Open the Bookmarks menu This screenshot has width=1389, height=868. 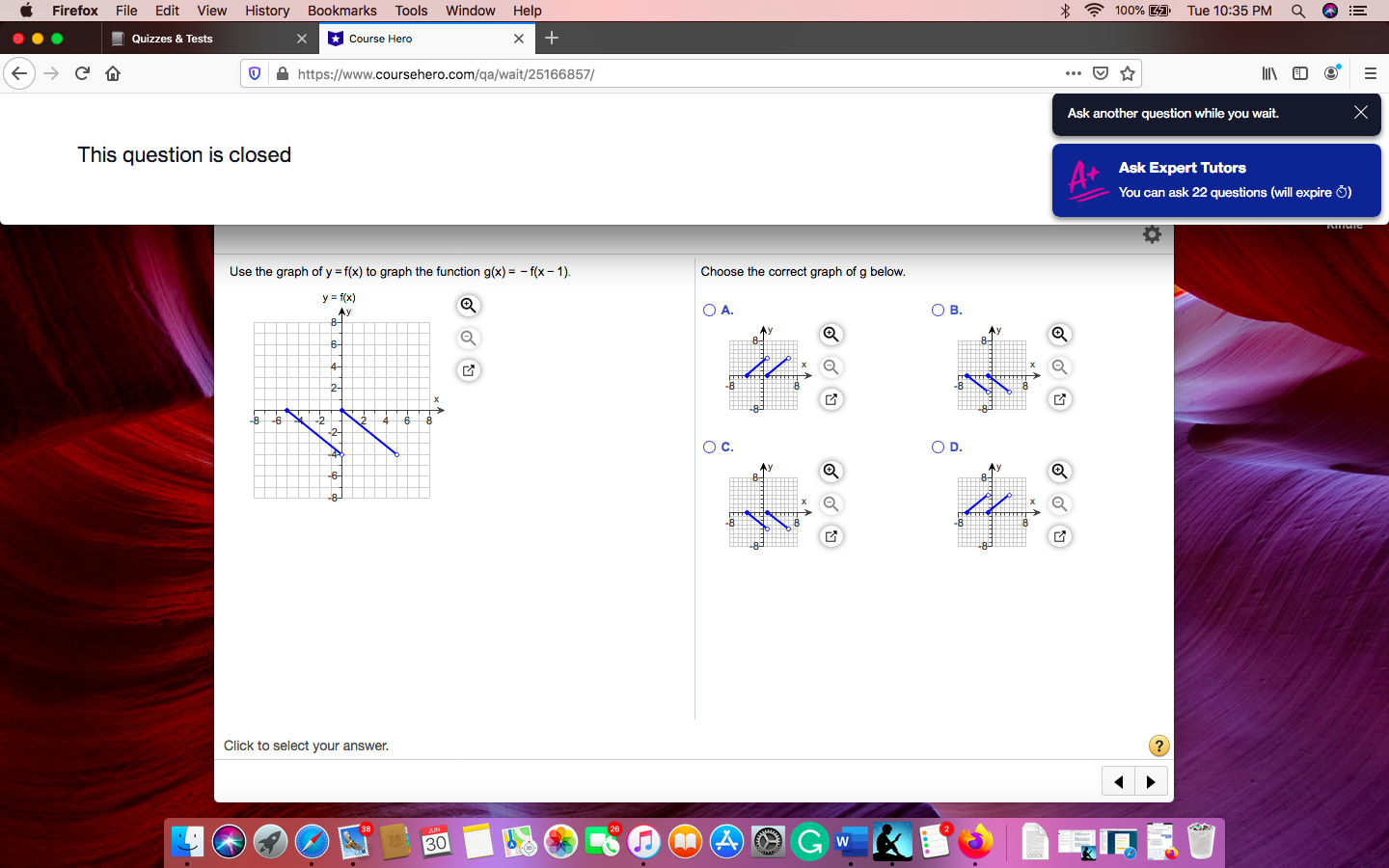342,11
